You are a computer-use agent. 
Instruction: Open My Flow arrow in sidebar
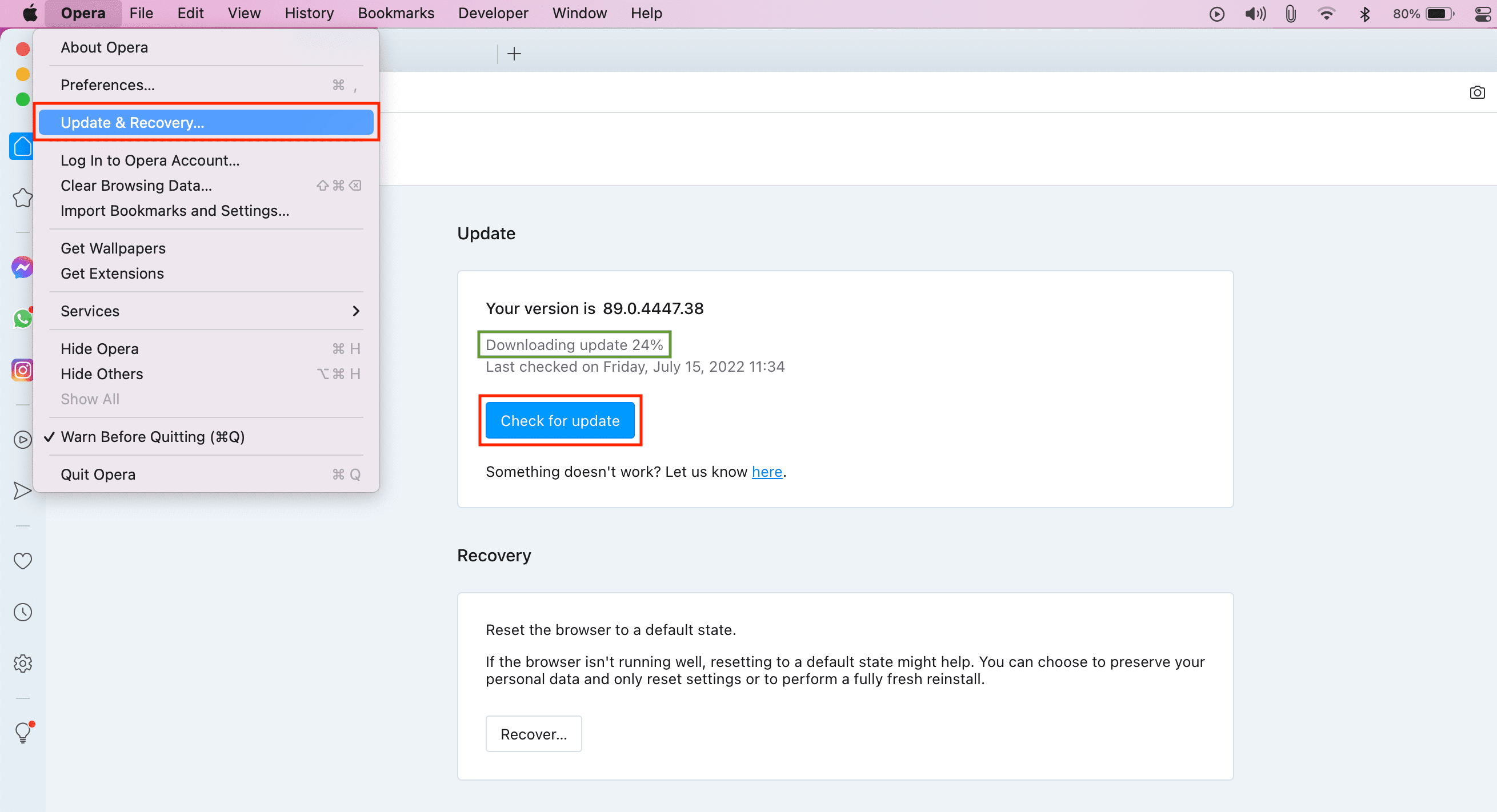tap(23, 491)
